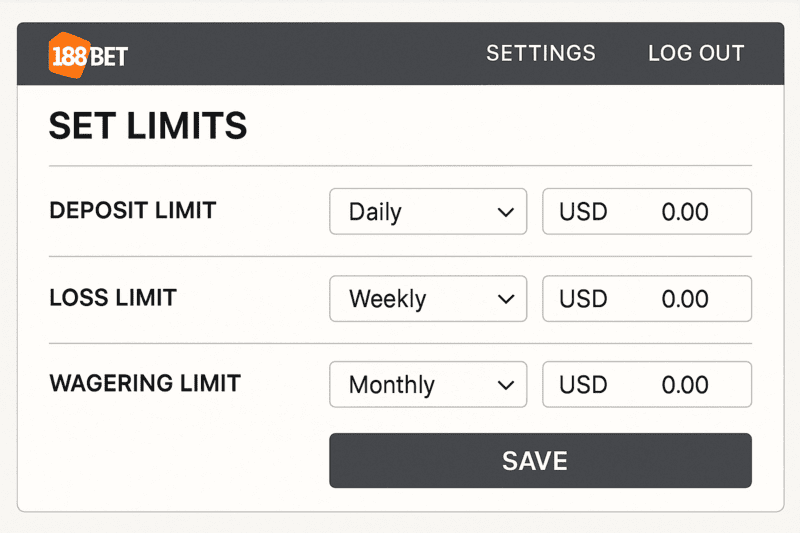Image resolution: width=800 pixels, height=533 pixels.
Task: Click the SET LIMITS heading
Action: (x=148, y=125)
